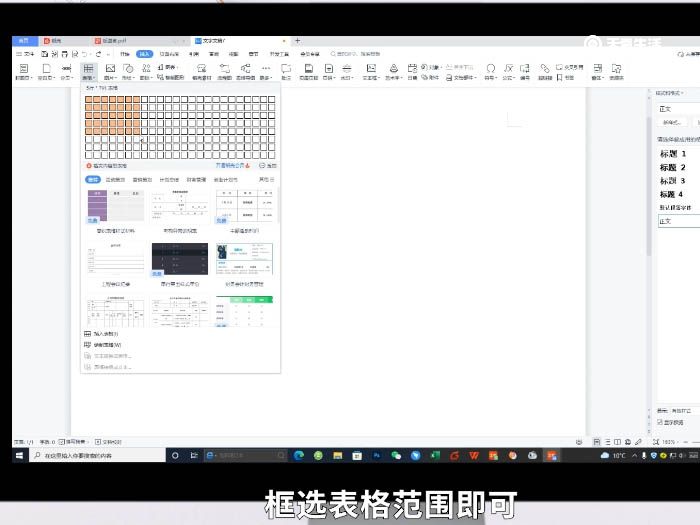Image resolution: width=700 pixels, height=525 pixels.
Task: Click the green-header table template thumbnail
Action: coord(244,311)
